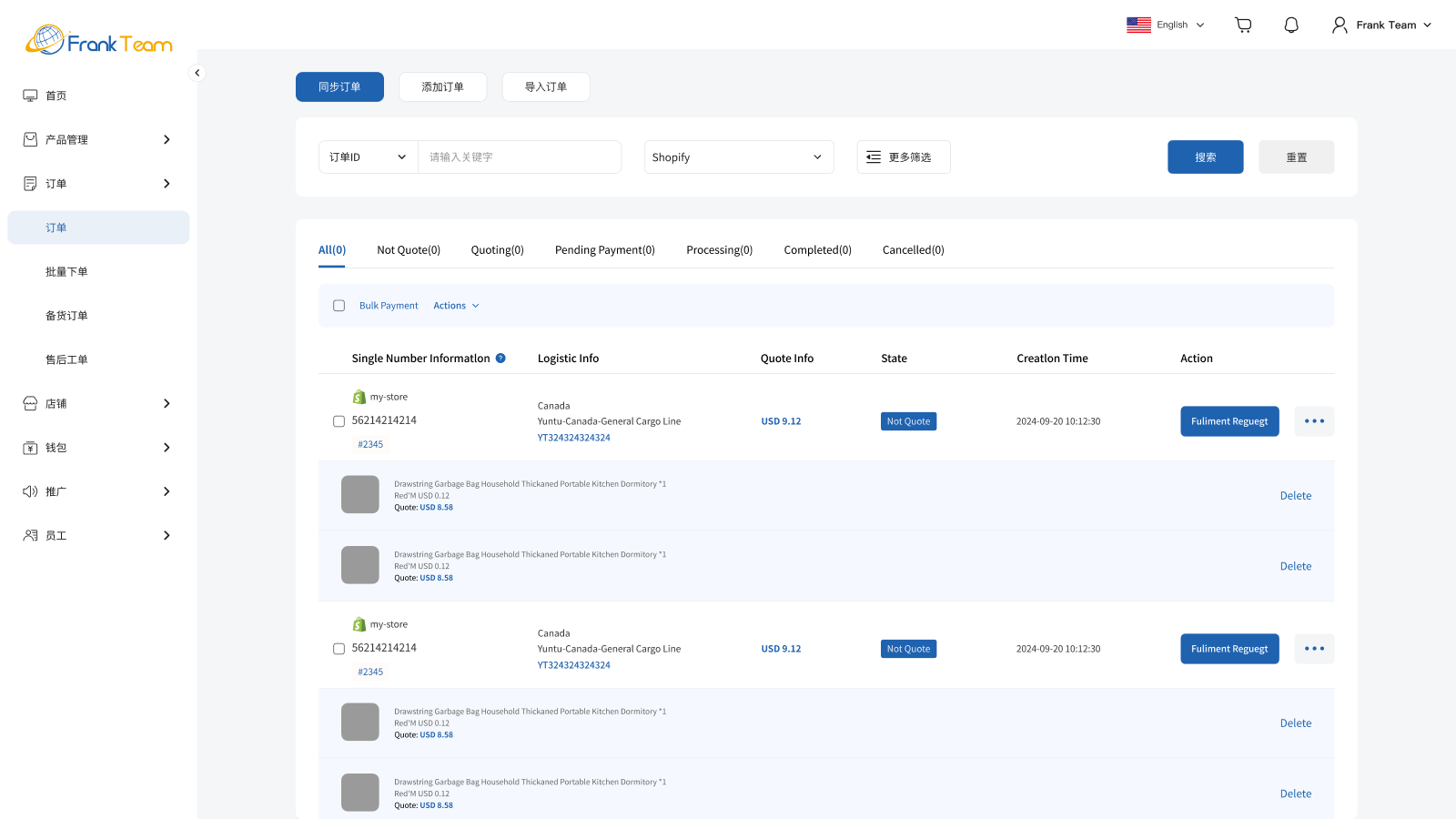
Task: Click the 钱包 wallet icon in sidebar
Action: [x=30, y=447]
